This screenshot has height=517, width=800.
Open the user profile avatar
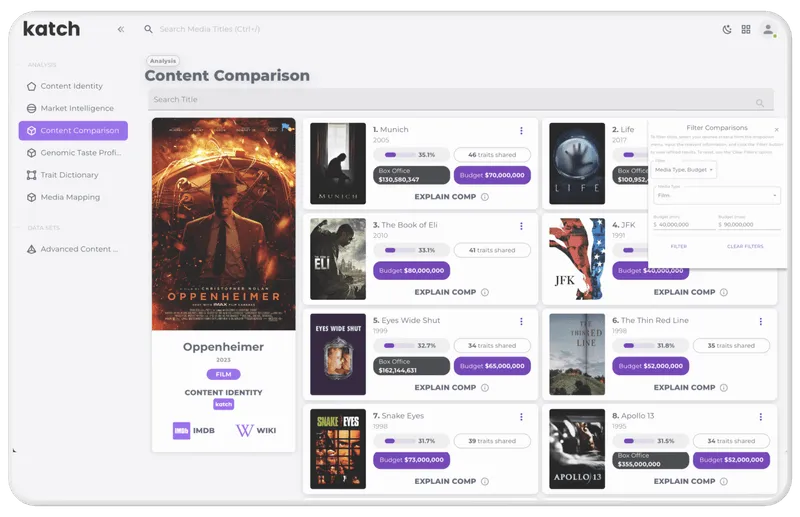pos(768,29)
